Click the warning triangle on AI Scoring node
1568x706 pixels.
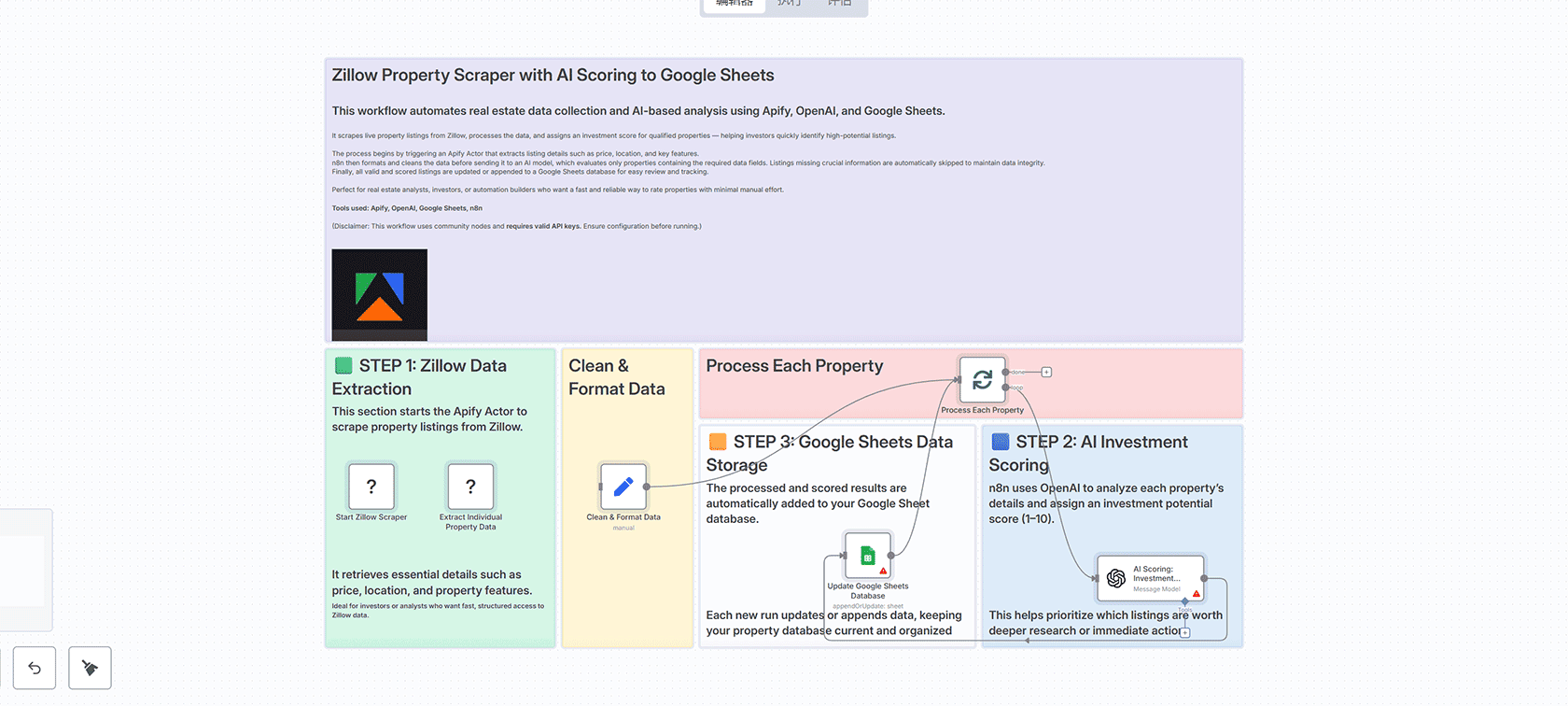[x=1196, y=594]
